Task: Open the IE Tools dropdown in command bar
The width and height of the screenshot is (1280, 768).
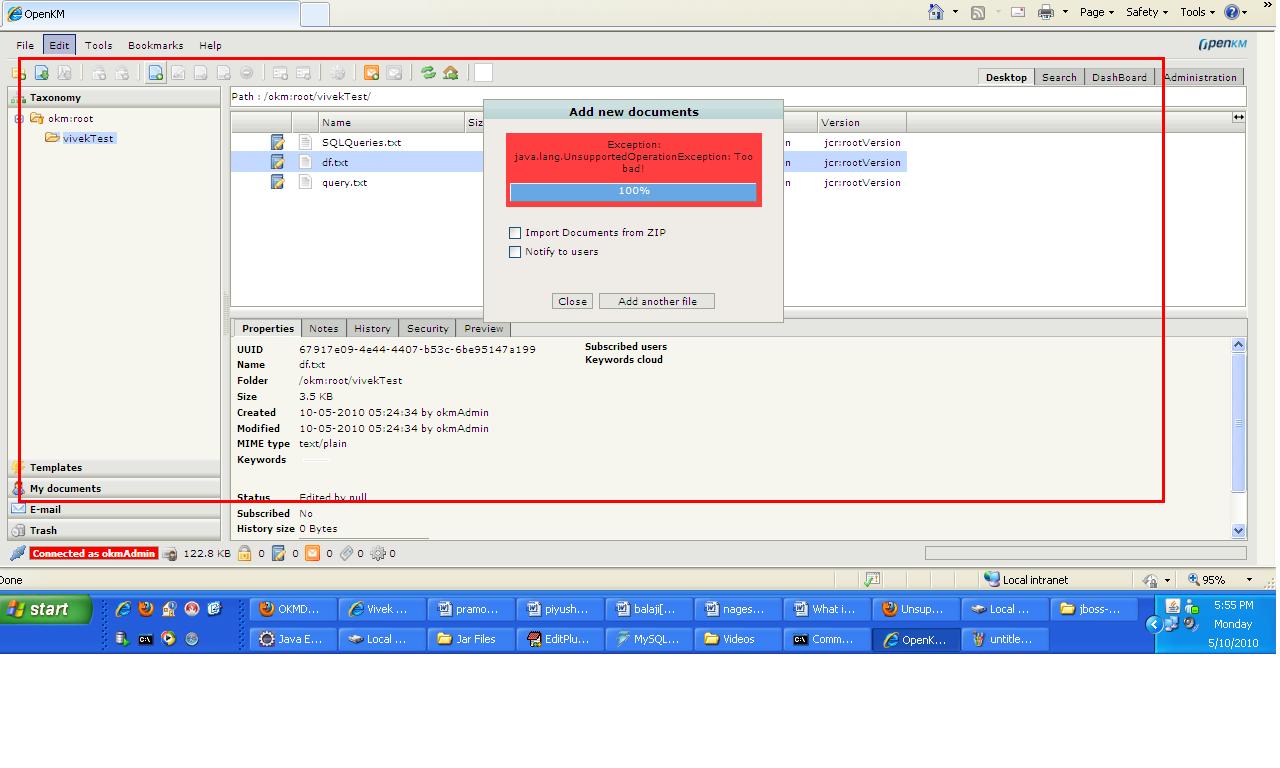Action: pyautogui.click(x=1197, y=12)
